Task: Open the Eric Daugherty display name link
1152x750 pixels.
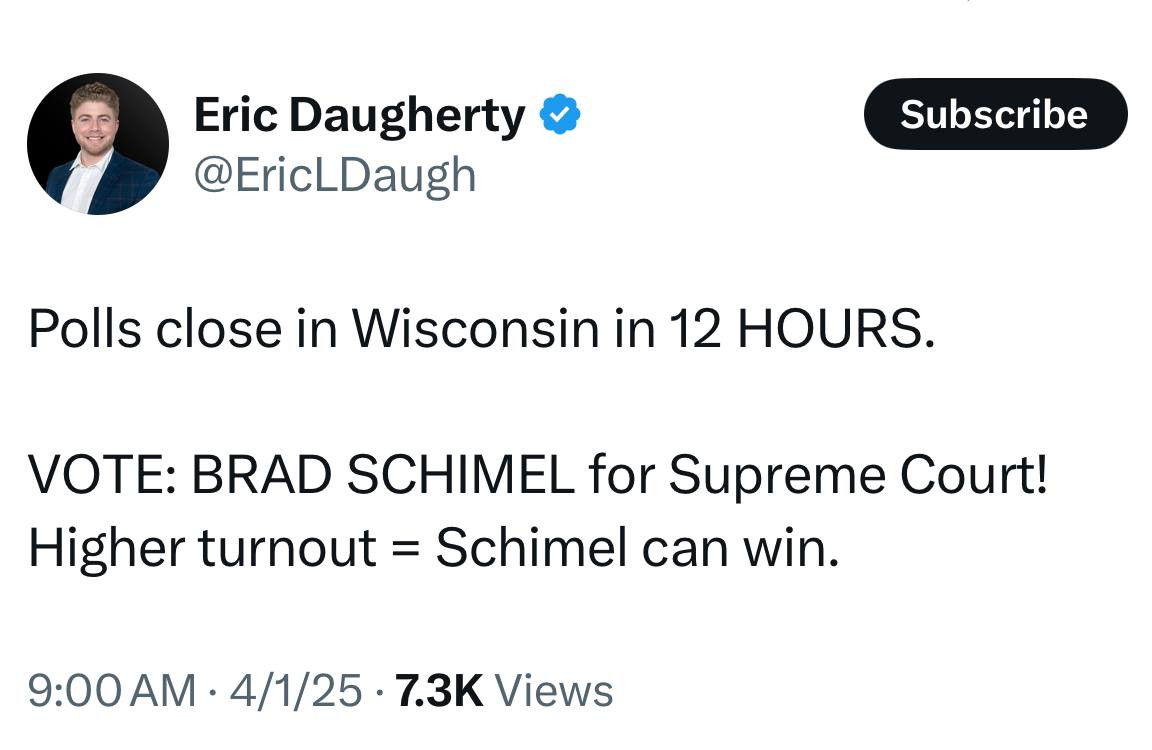Action: pos(358,117)
